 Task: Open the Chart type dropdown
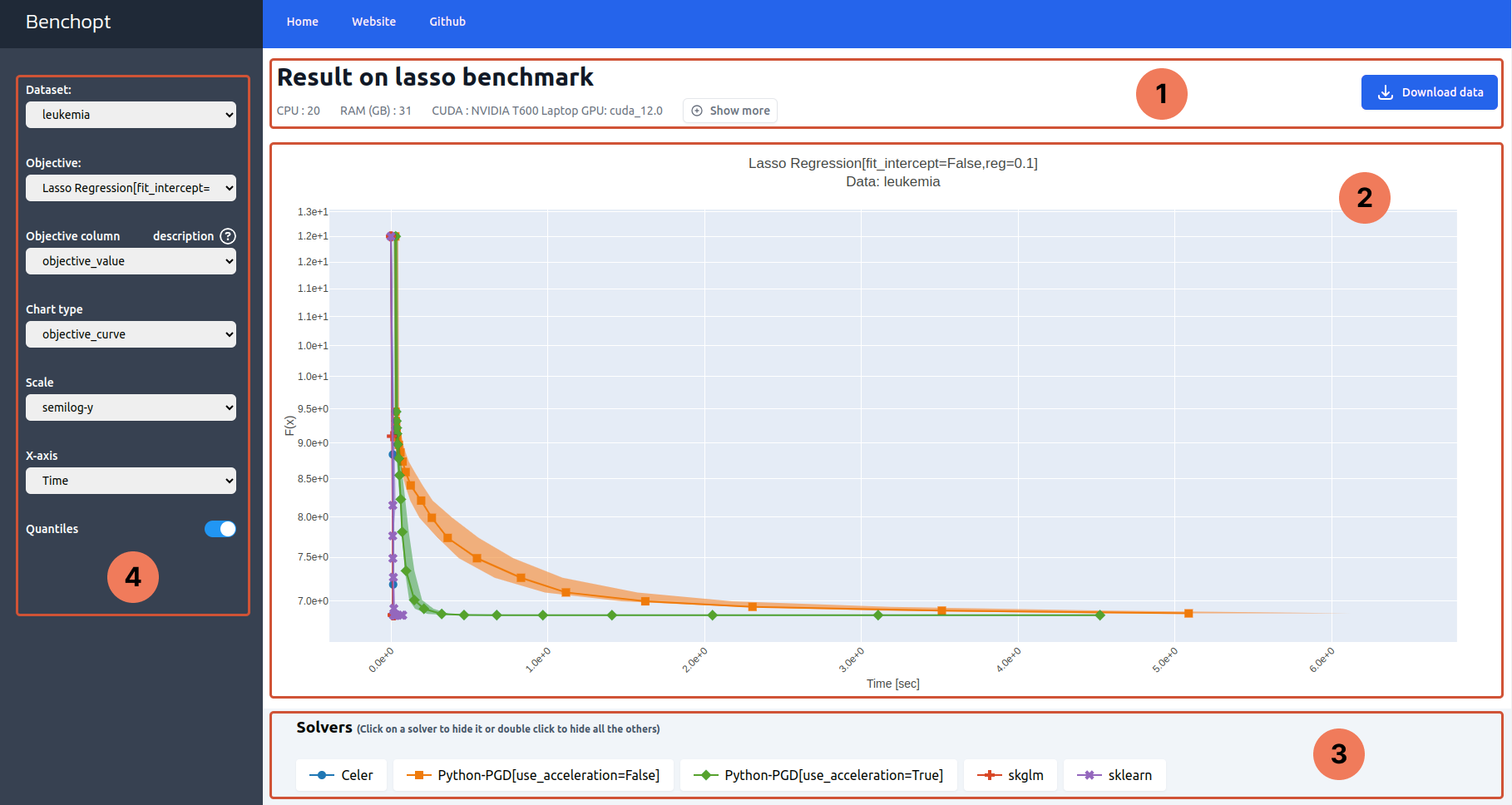pos(131,334)
